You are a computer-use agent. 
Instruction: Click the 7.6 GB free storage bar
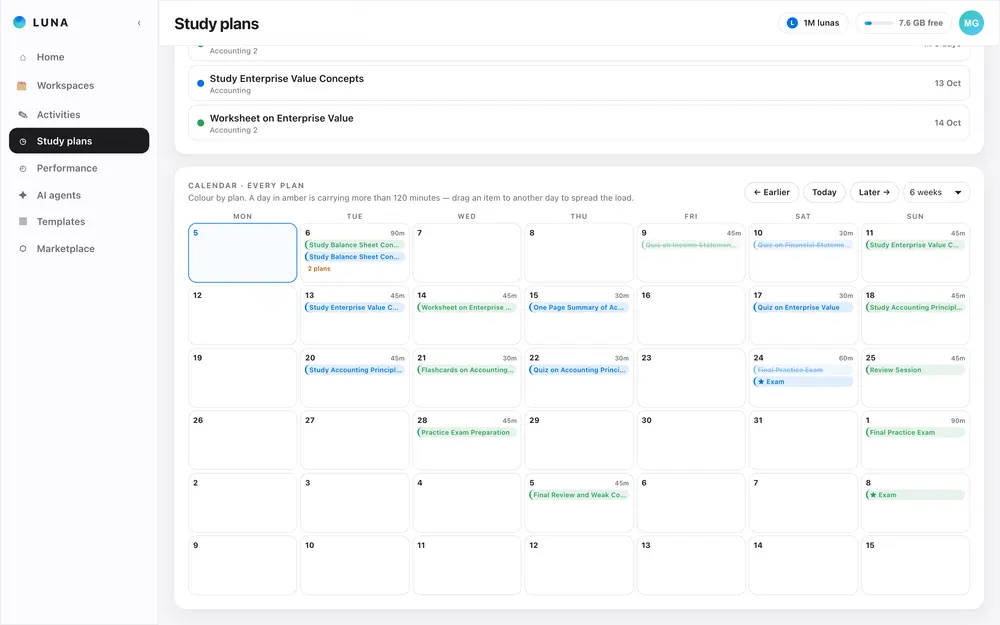[904, 23]
